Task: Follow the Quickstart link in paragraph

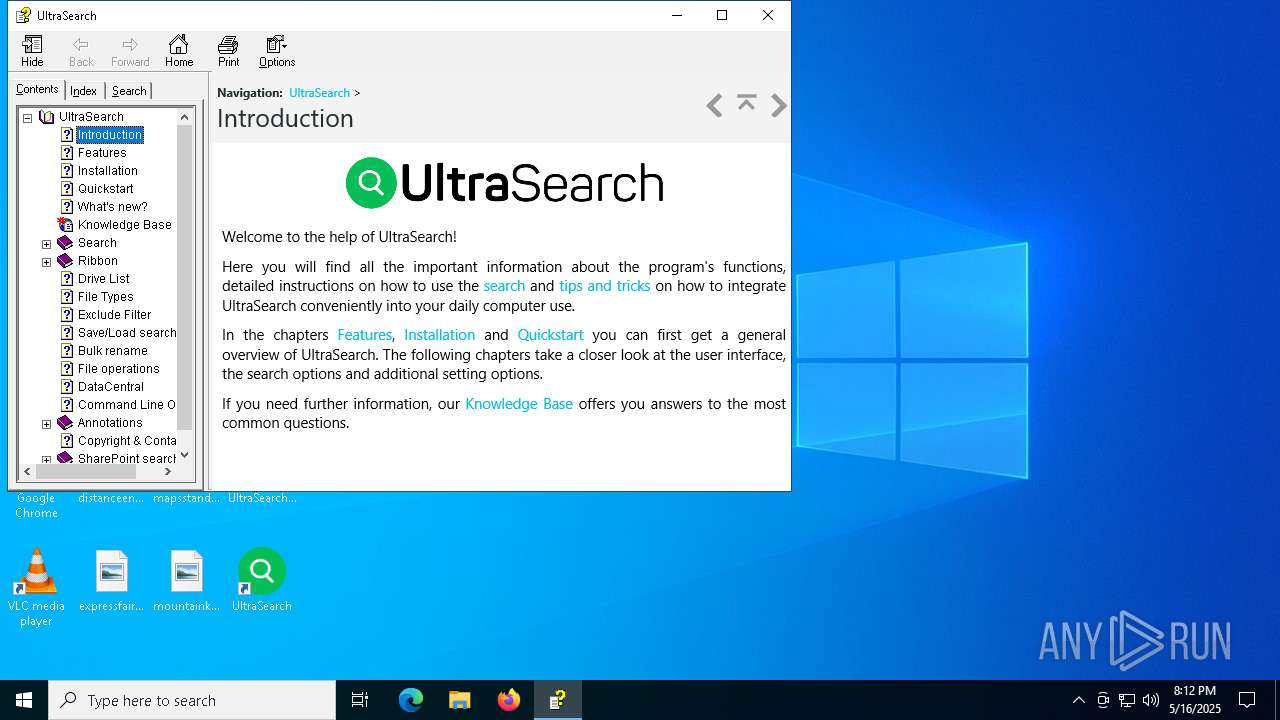Action: pos(550,335)
